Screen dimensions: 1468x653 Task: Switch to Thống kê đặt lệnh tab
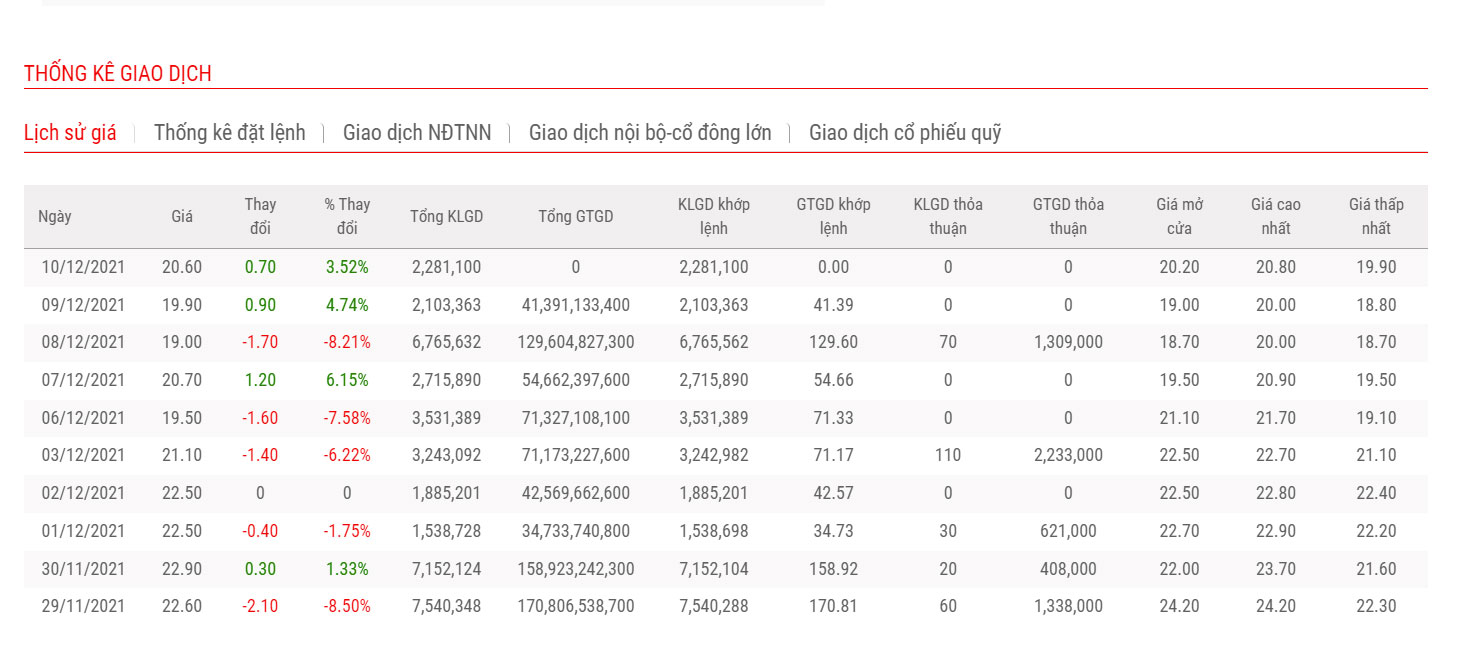[229, 133]
